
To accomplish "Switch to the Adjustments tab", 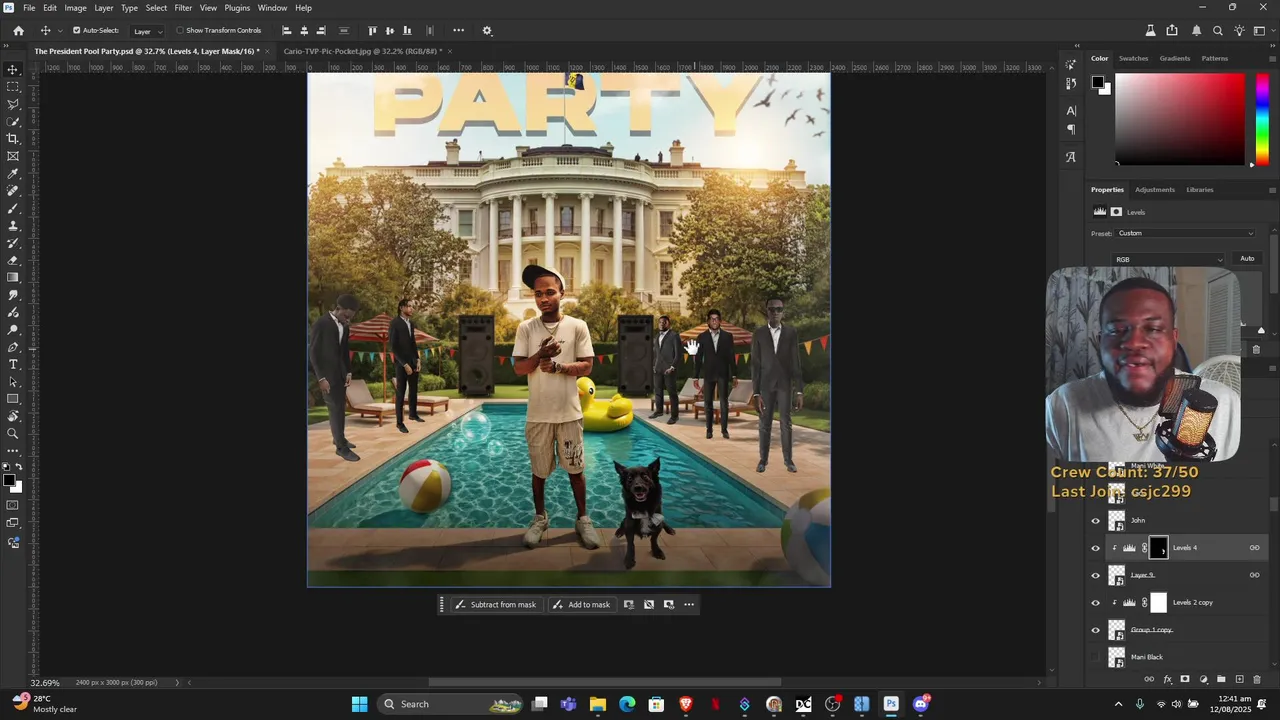I will click(1154, 189).
